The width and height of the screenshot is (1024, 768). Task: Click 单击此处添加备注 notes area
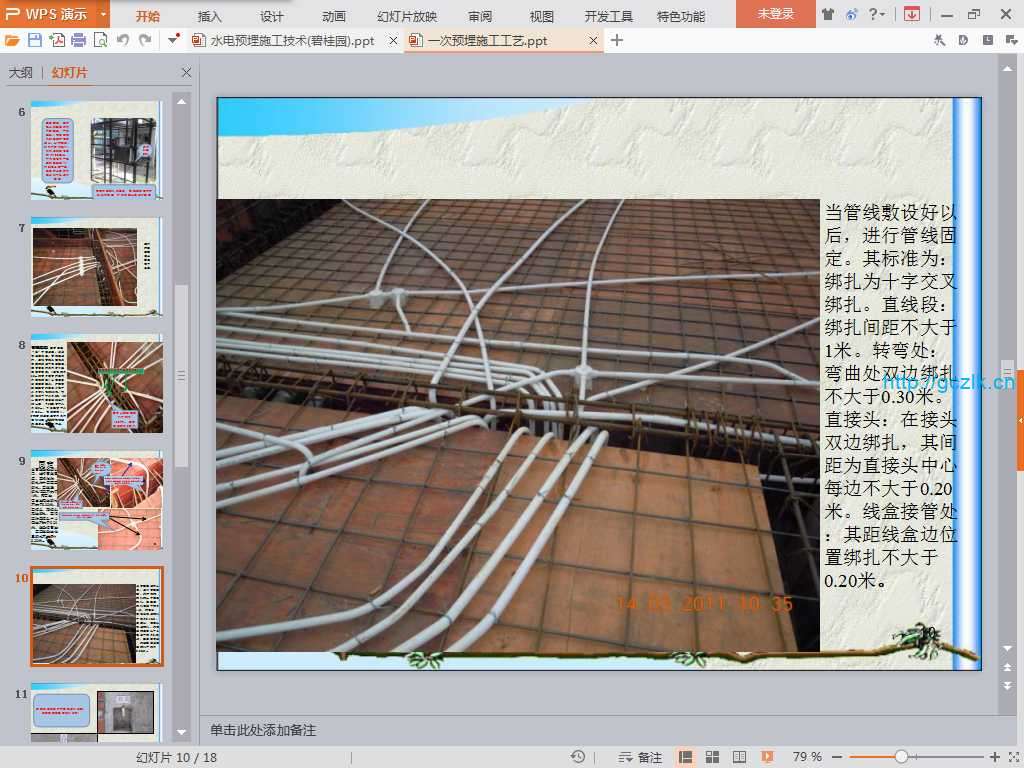pyautogui.click(x=262, y=730)
